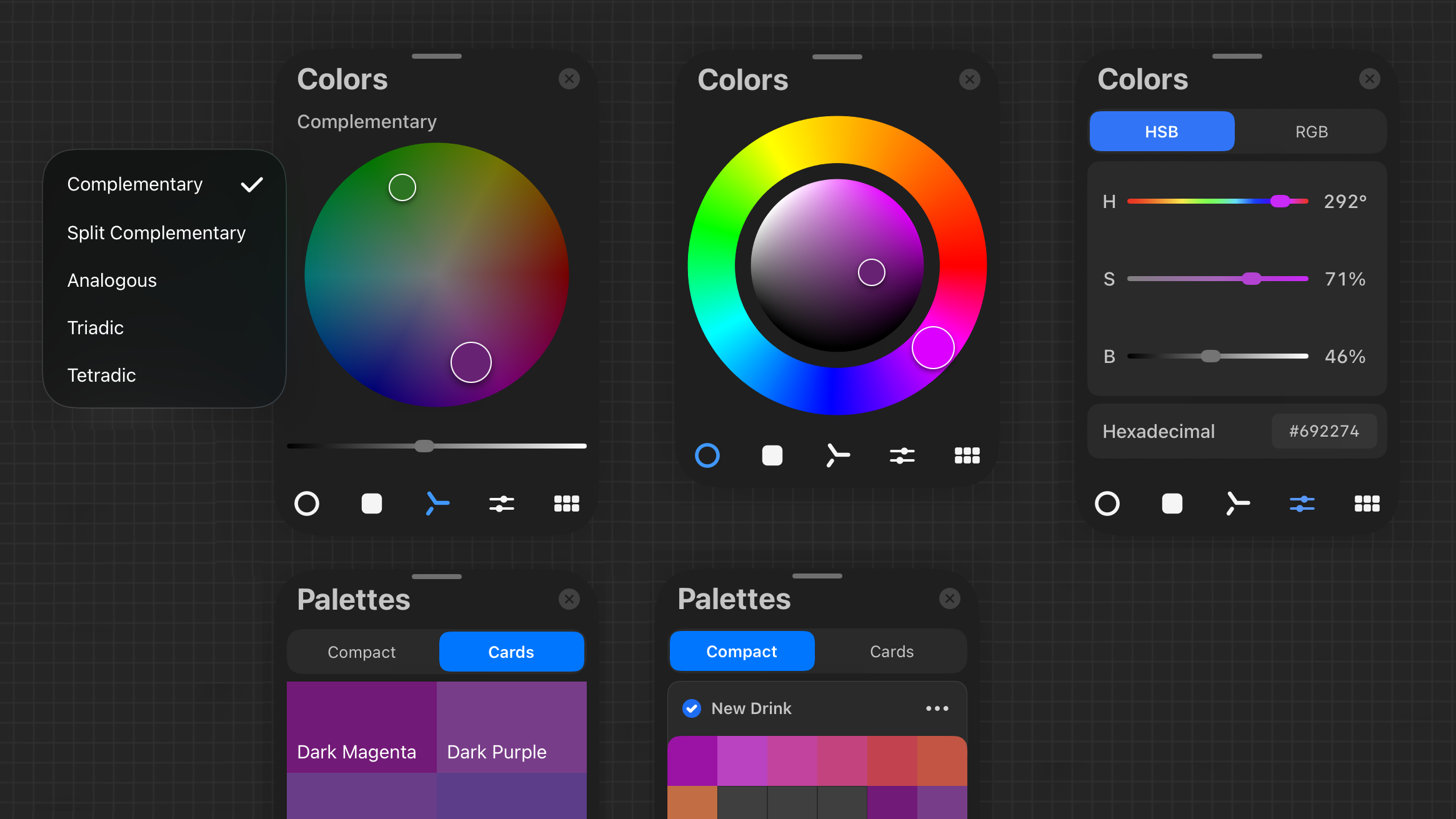Select Harmony icon in HSB Colors panel
This screenshot has width=1456, height=819.
coord(1237,504)
